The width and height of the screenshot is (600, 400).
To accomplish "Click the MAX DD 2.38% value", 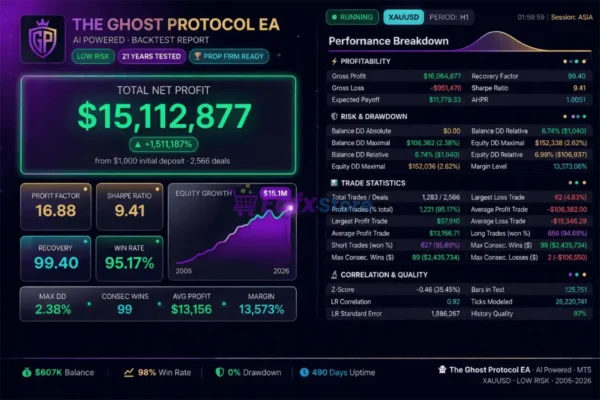I will [53, 309].
